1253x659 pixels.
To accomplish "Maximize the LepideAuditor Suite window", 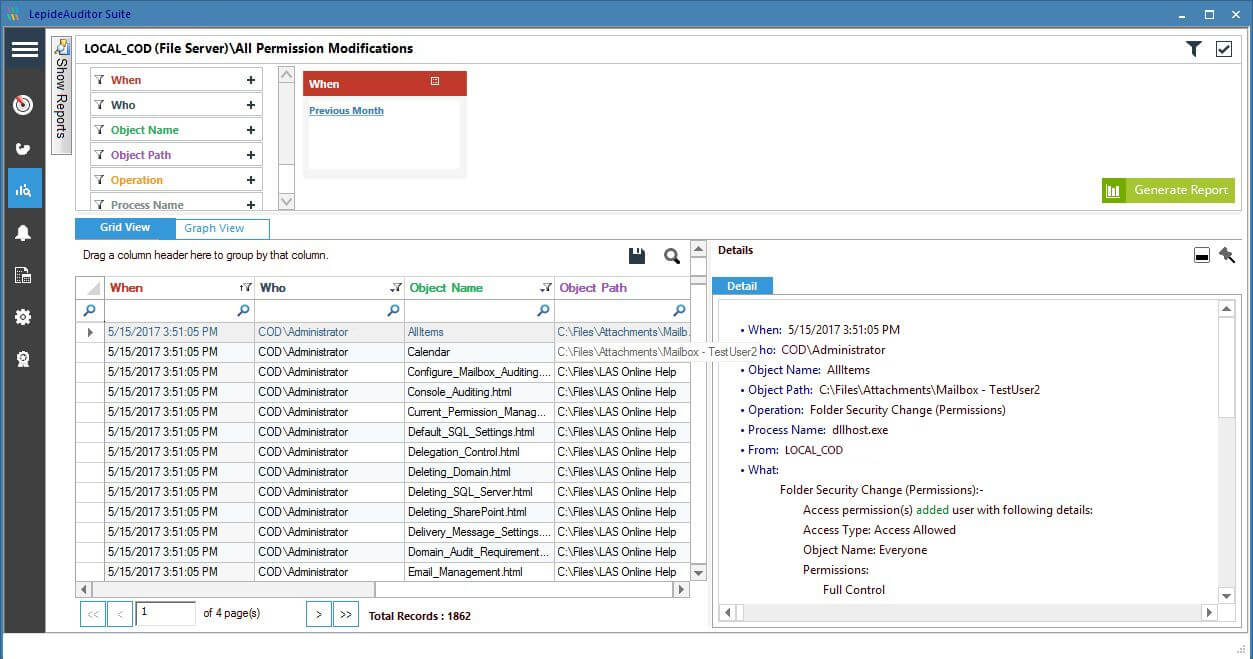I will coord(1208,14).
